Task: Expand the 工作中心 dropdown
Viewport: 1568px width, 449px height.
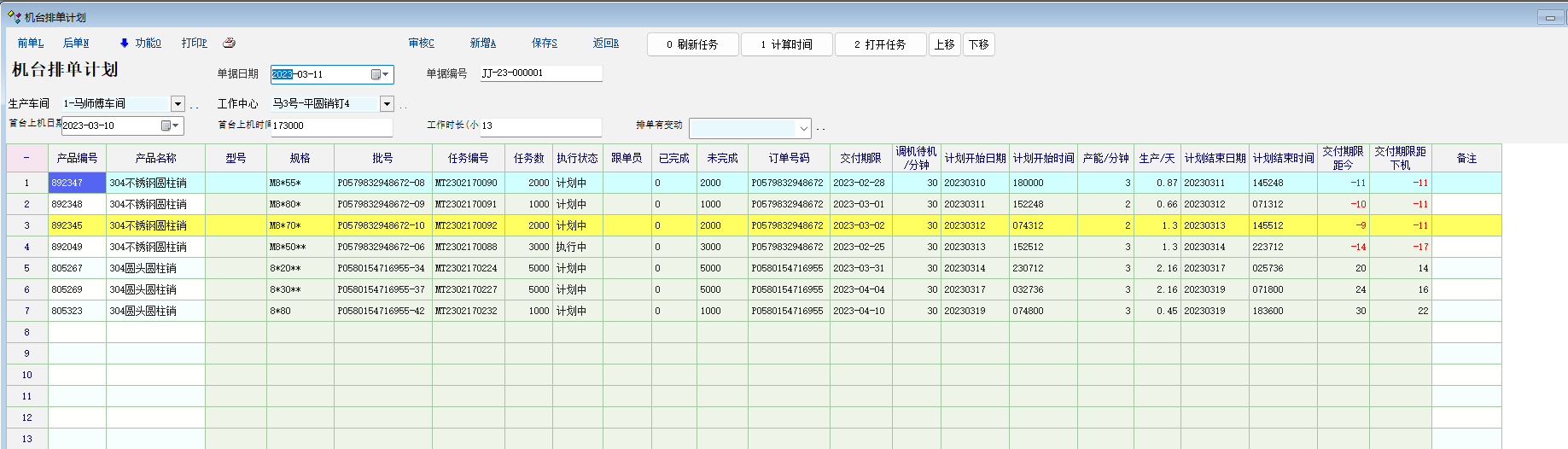Action: [x=387, y=104]
